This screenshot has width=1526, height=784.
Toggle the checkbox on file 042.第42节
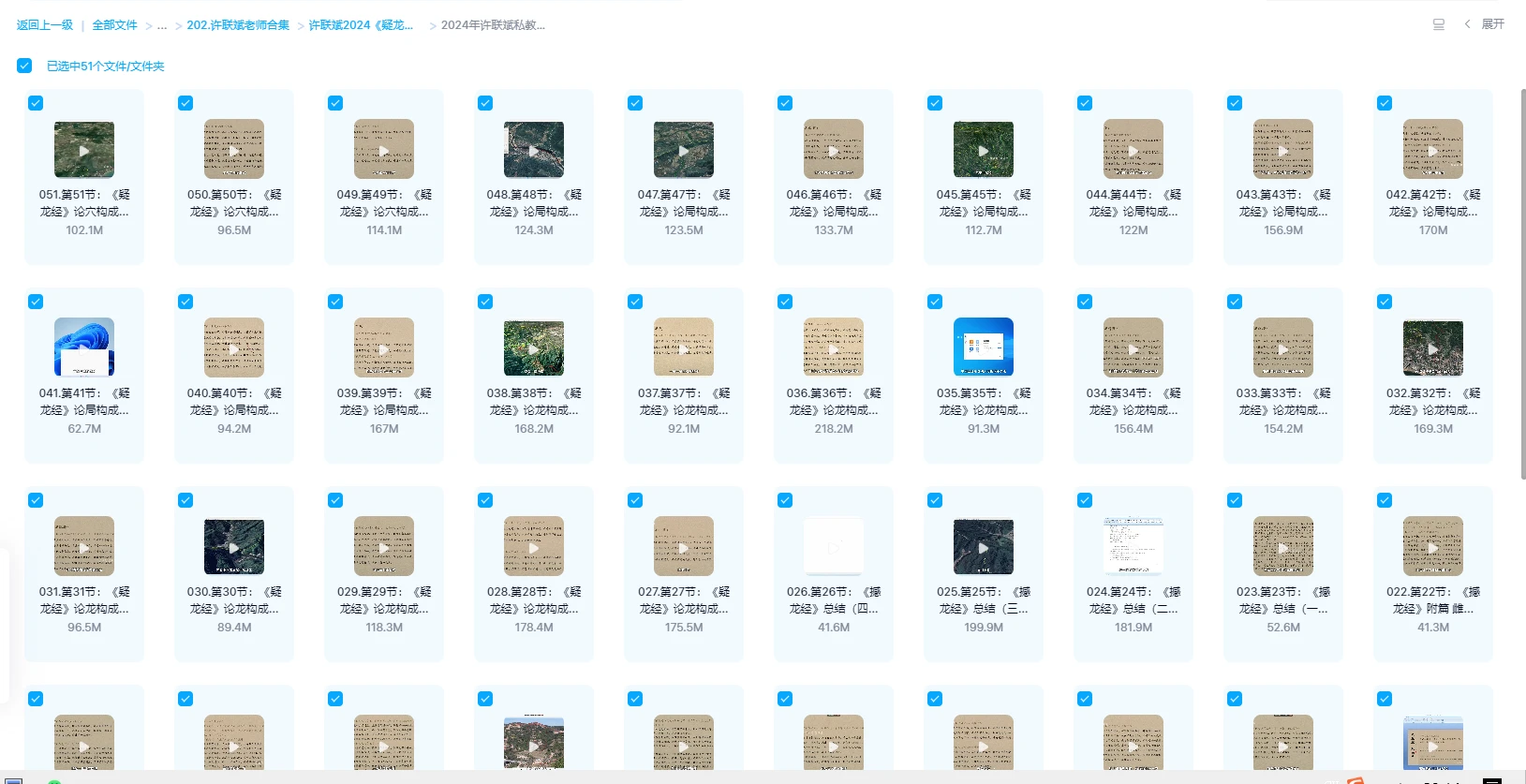[x=1385, y=103]
